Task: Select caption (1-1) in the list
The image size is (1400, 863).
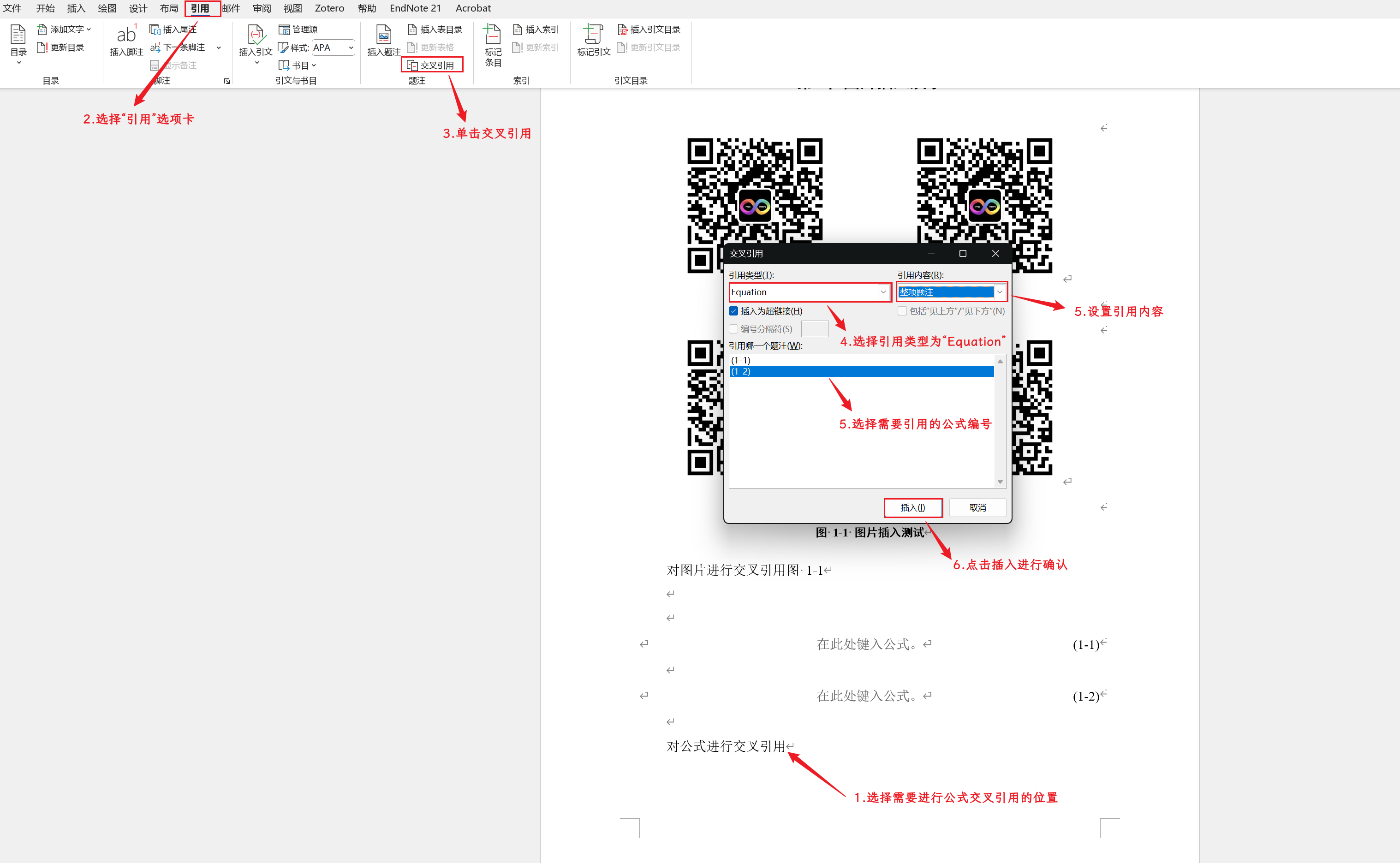Action: (741, 360)
